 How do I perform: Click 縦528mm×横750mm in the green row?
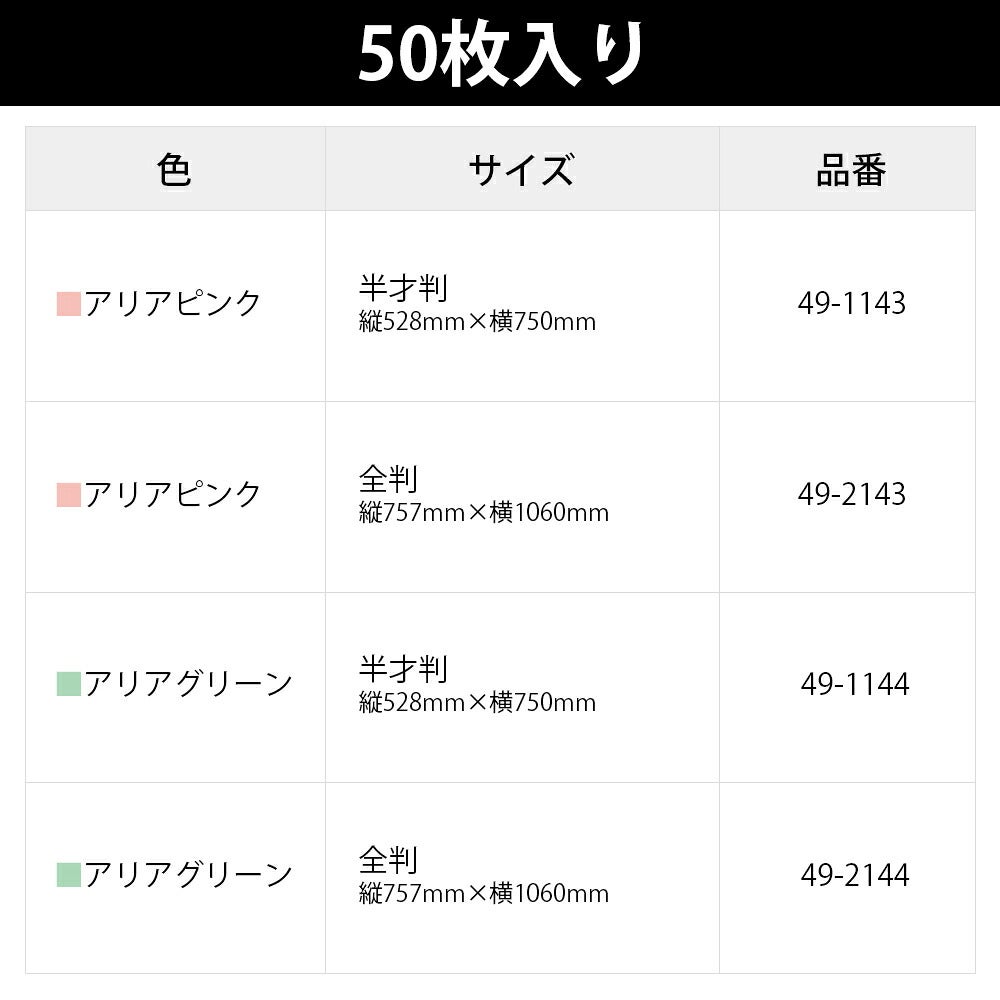click(477, 703)
